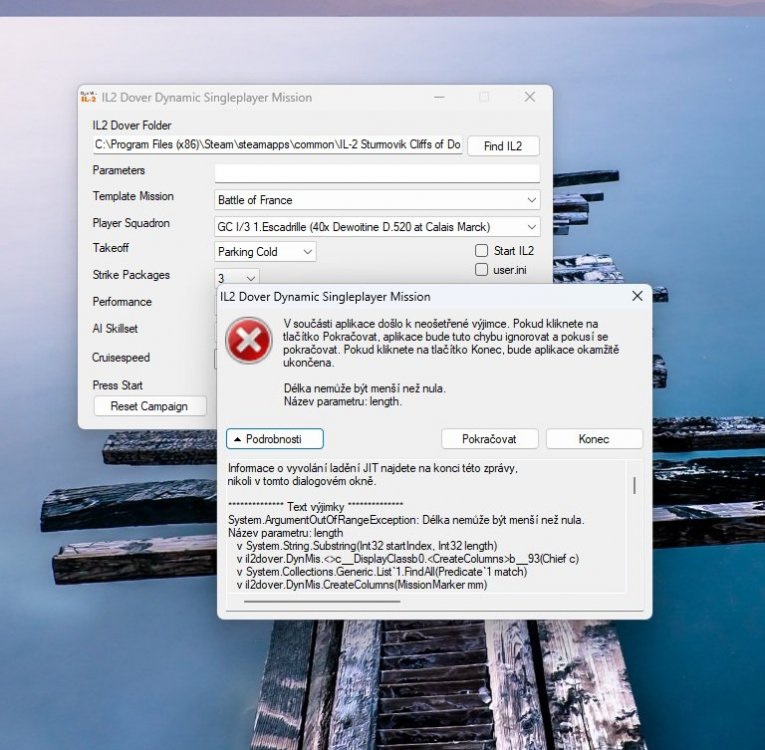Click the Konec button
Screen dimensions: 765x750
594,439
